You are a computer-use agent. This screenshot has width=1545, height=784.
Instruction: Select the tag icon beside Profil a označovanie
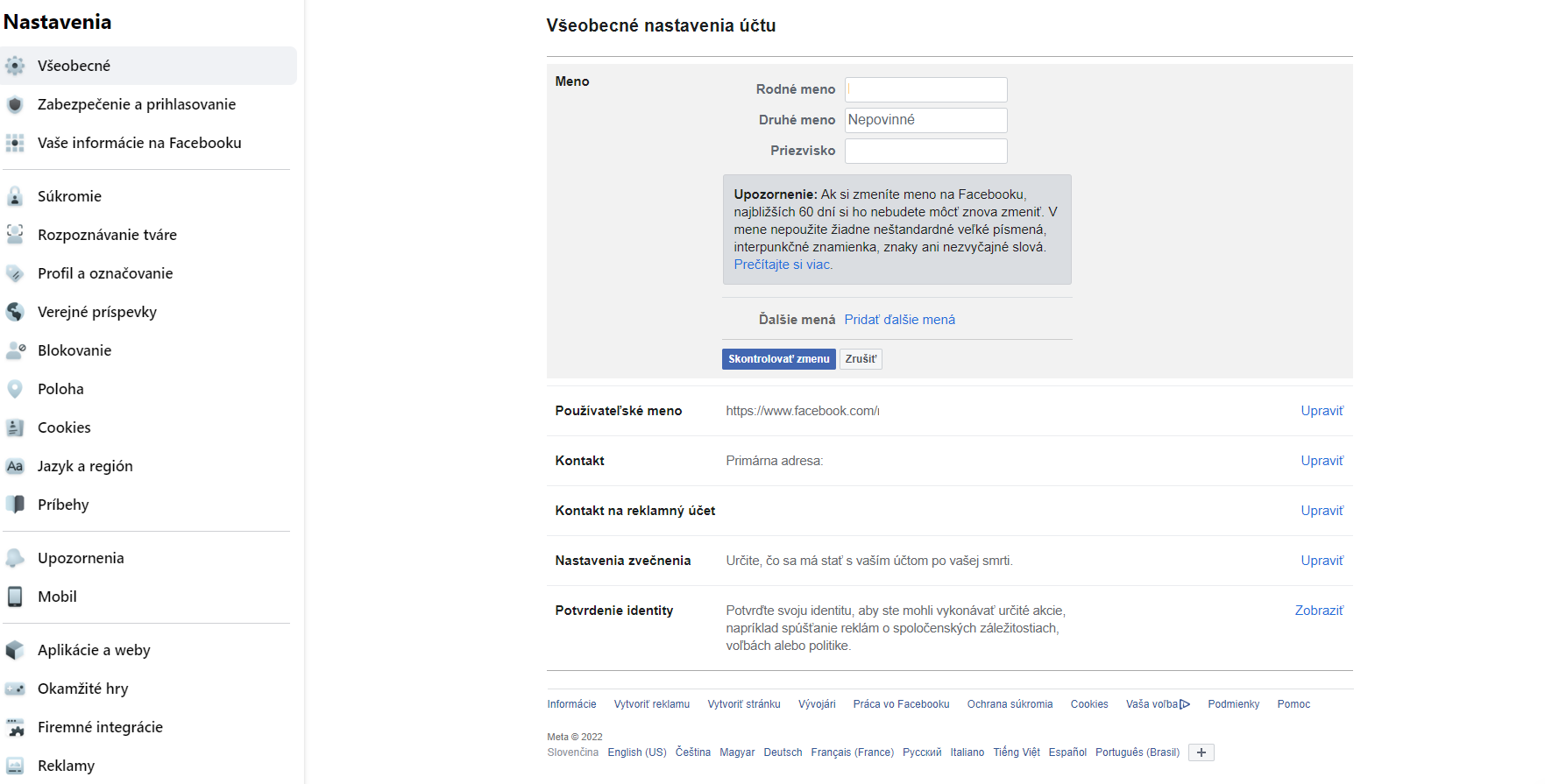point(15,273)
